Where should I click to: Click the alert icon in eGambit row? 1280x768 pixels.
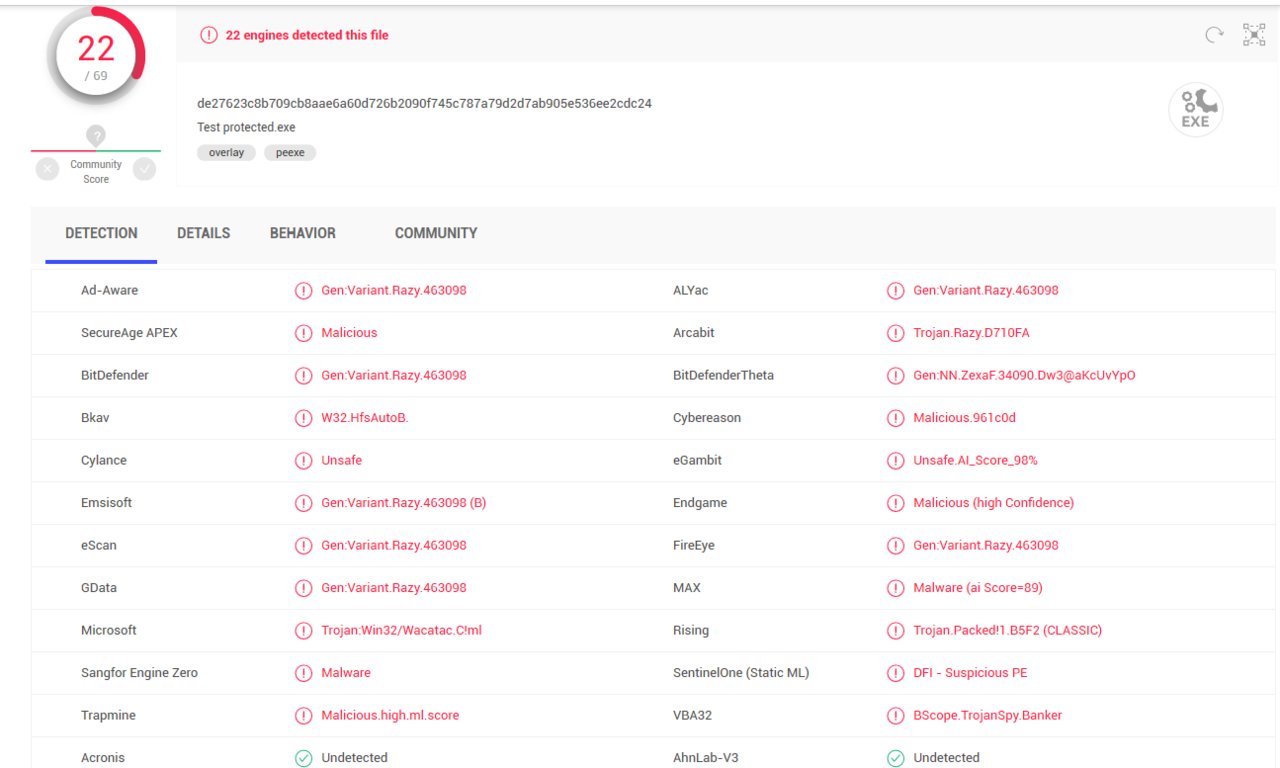(x=895, y=461)
